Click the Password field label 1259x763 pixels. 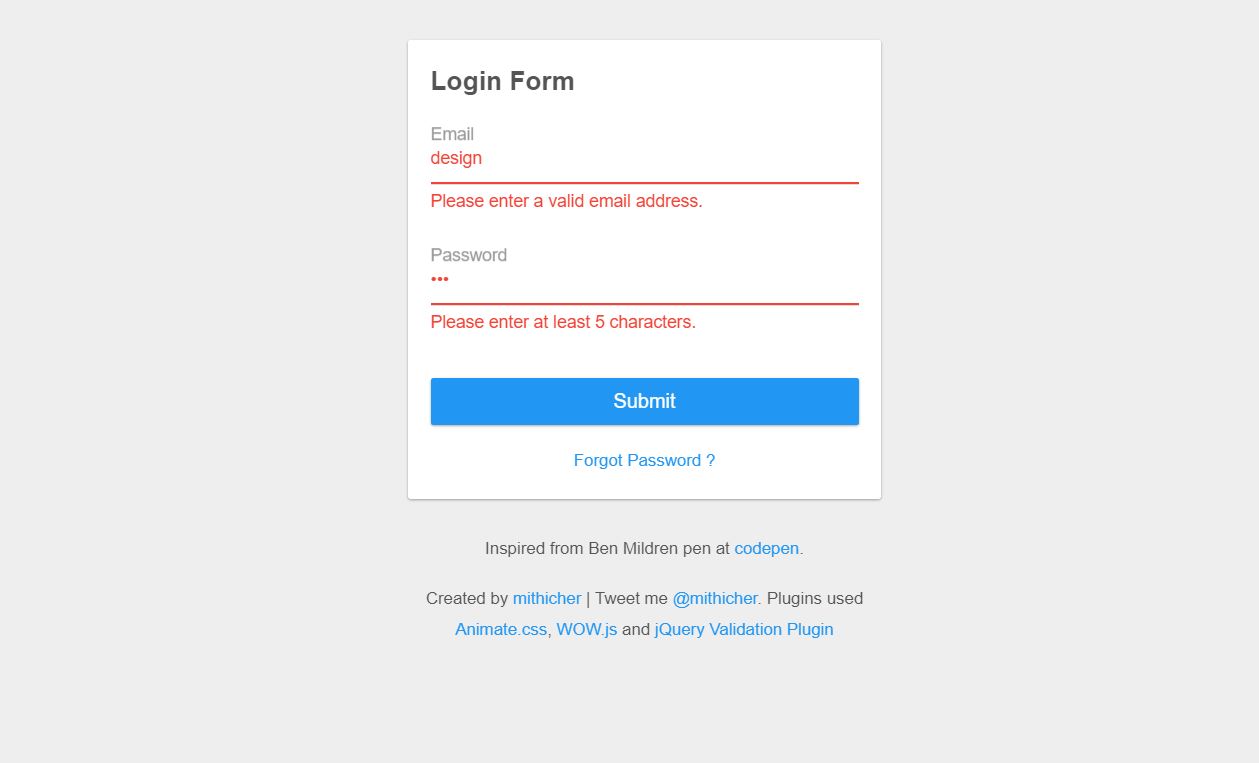pos(468,255)
